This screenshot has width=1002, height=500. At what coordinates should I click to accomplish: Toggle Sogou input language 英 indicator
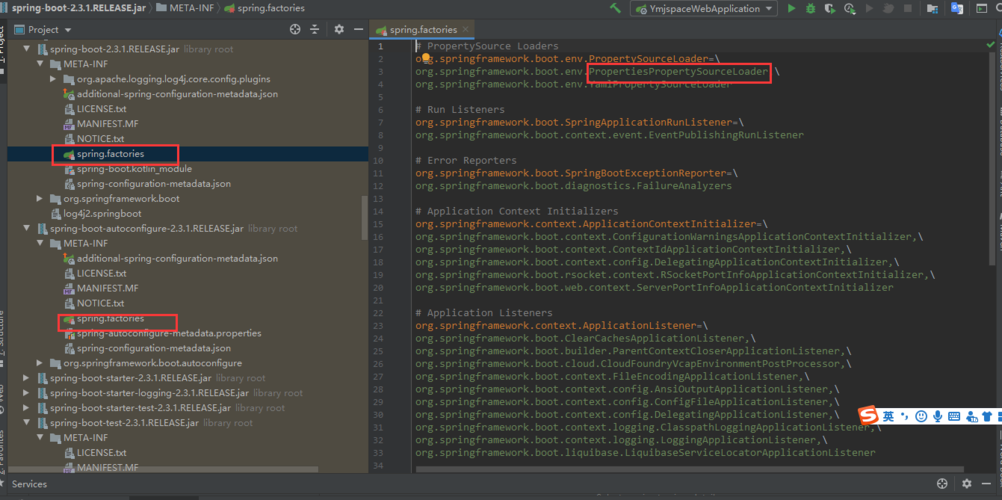pos(888,416)
